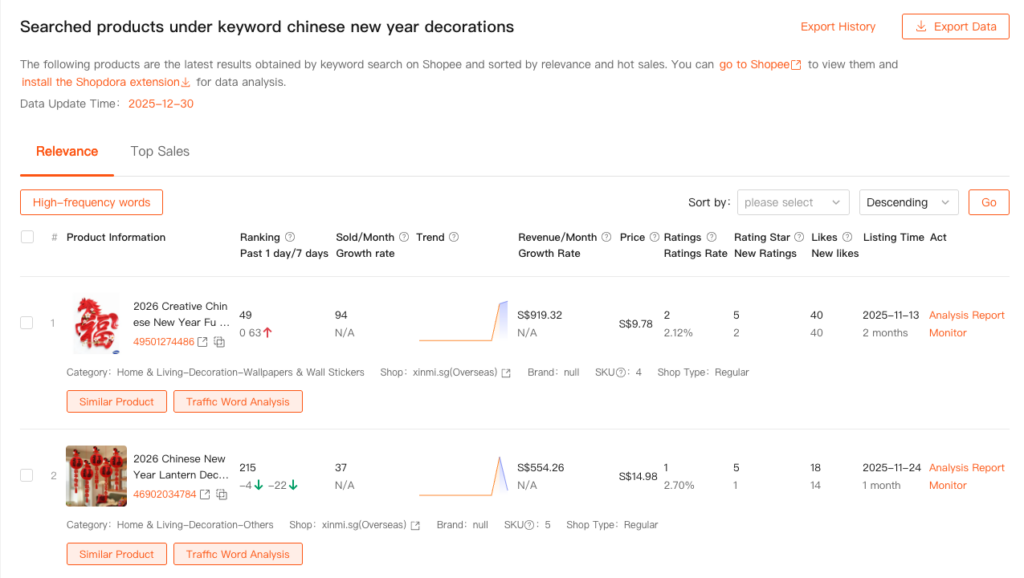Screen dimensions: 1024x578
Task: Open xinmi.sg shop external link in first row
Action: (506, 373)
